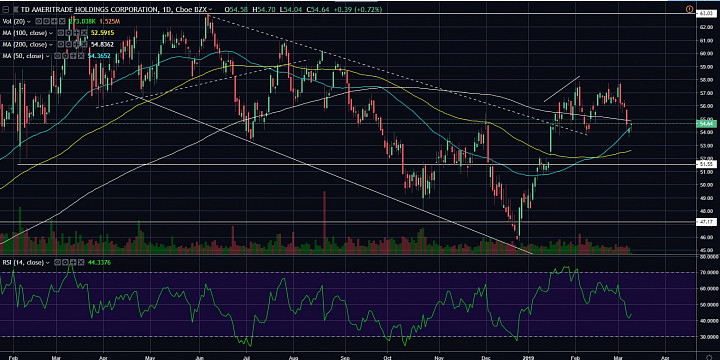Remove the Vol (20) indicator
720x360 pixels.
(62, 22)
